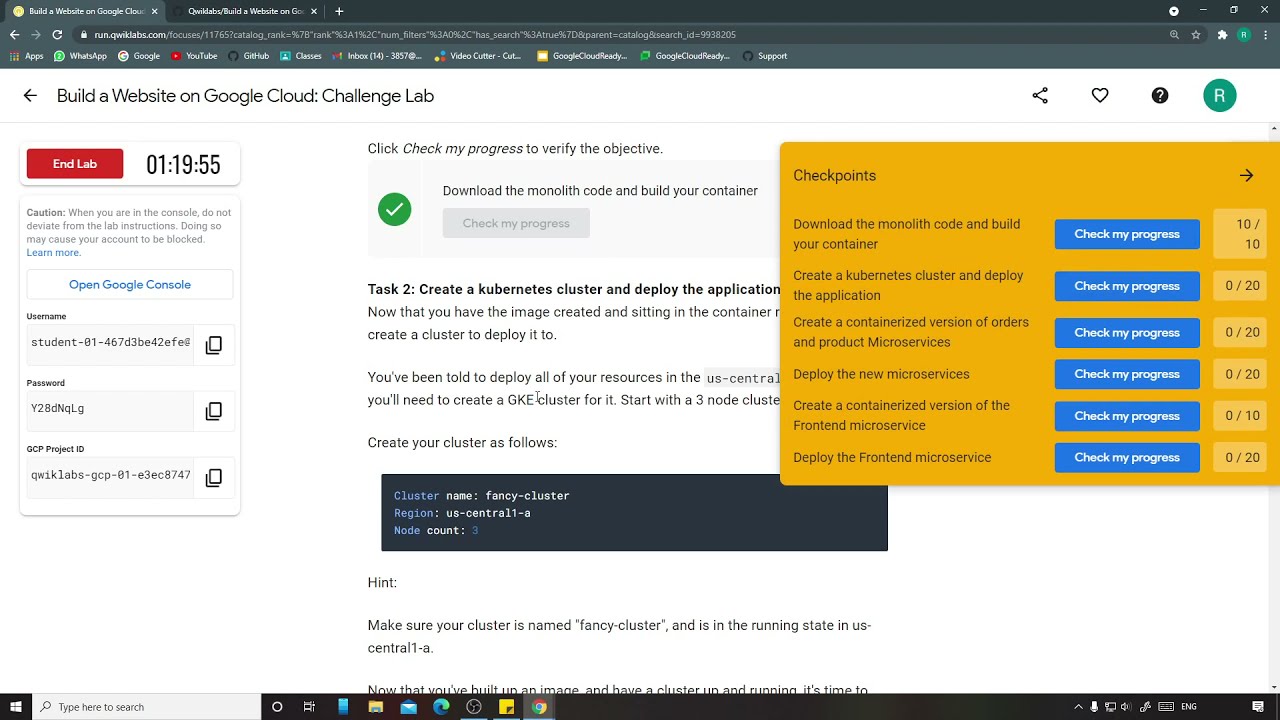
Task: Click the lab timer 01:19:55
Action: click(x=183, y=165)
